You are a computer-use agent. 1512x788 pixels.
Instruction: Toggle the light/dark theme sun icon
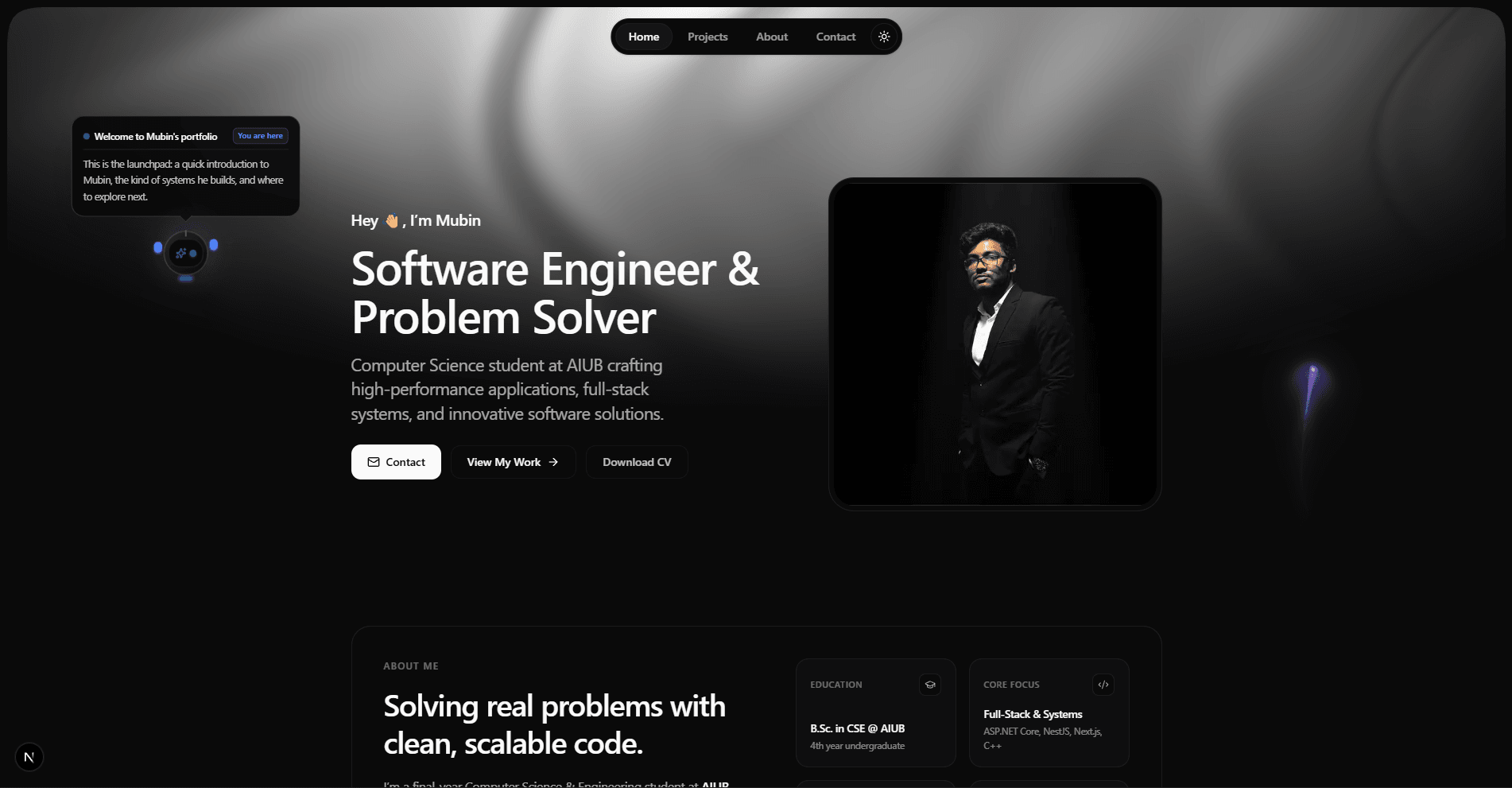(x=884, y=37)
